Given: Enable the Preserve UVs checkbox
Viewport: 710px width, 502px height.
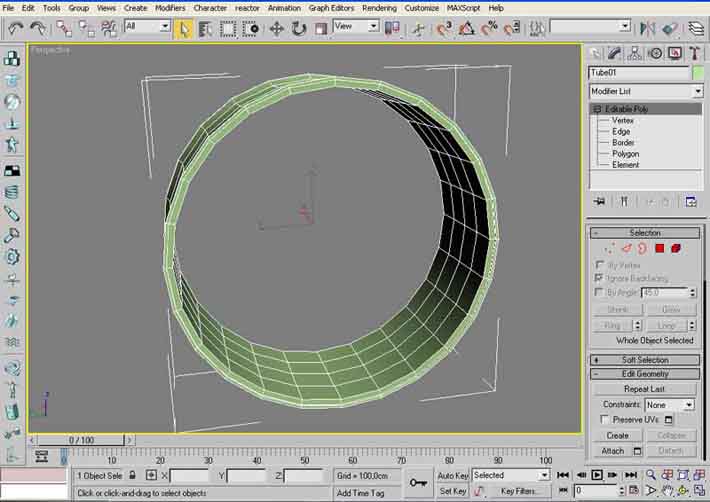Looking at the screenshot, I should pos(604,419).
